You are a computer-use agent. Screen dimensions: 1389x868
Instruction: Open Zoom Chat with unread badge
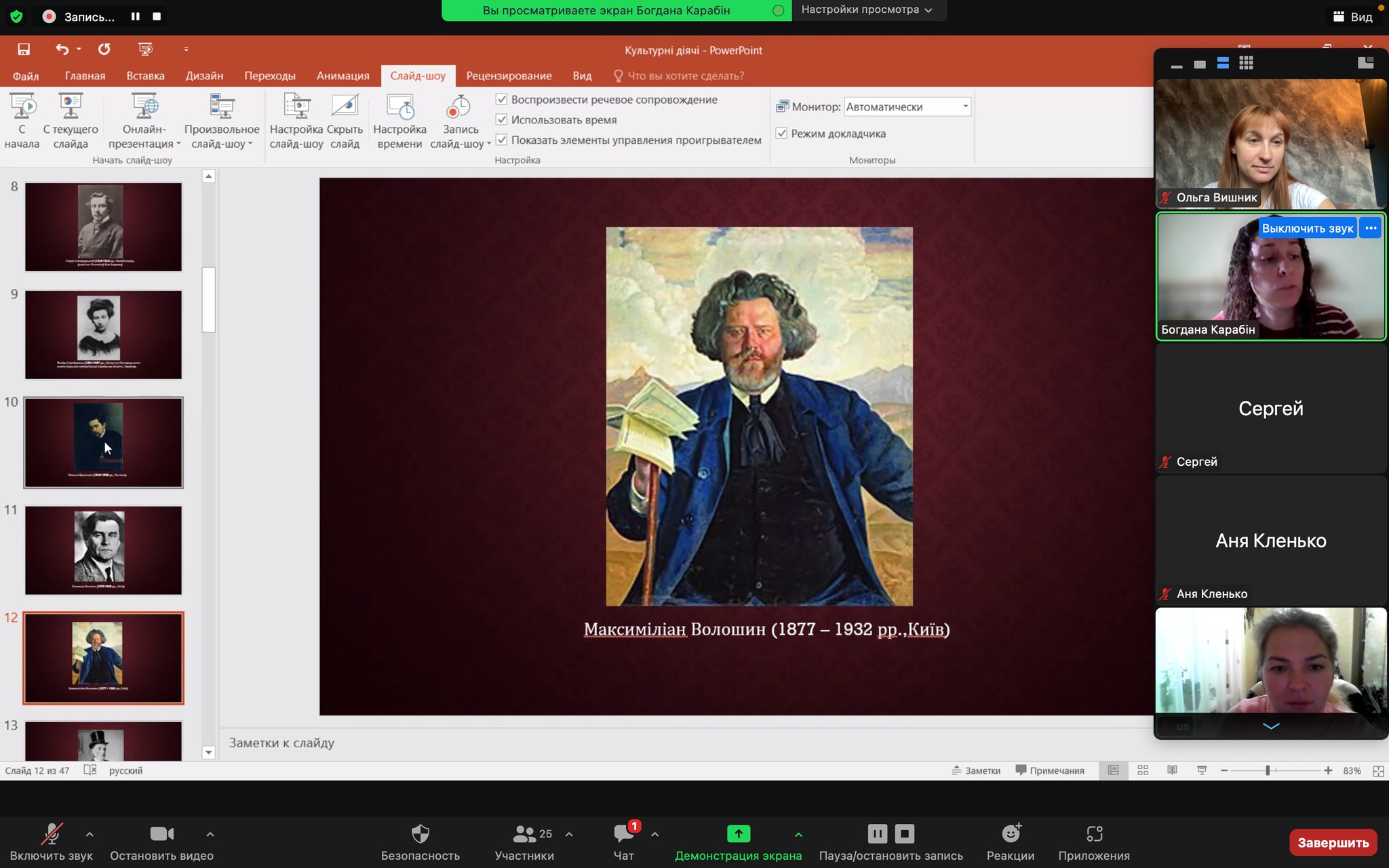coord(624,842)
